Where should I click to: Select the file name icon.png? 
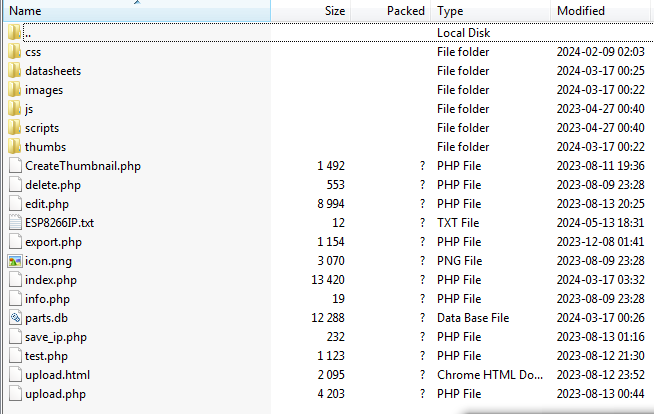point(48,261)
